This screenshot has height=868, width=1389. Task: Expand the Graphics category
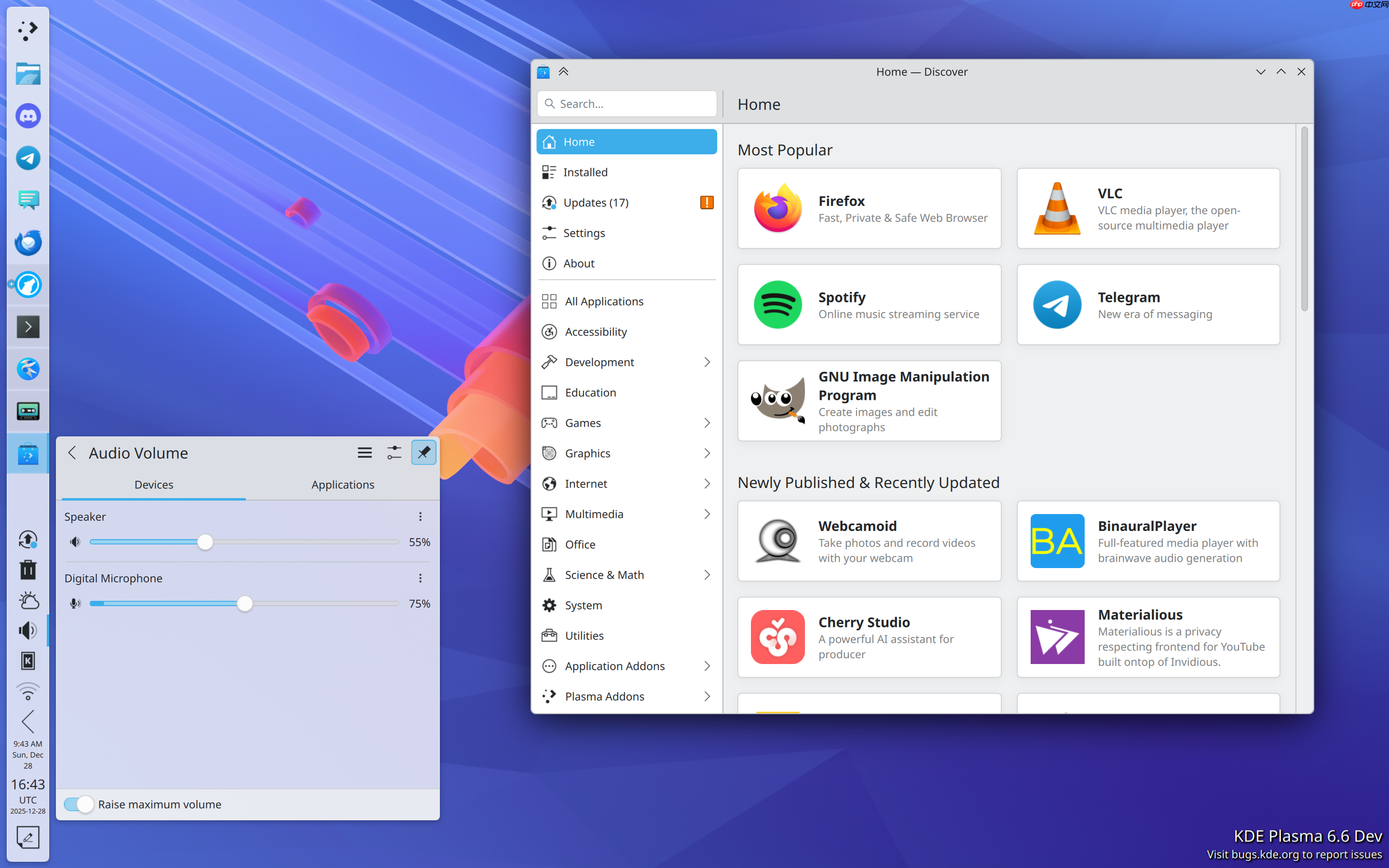coord(707,453)
